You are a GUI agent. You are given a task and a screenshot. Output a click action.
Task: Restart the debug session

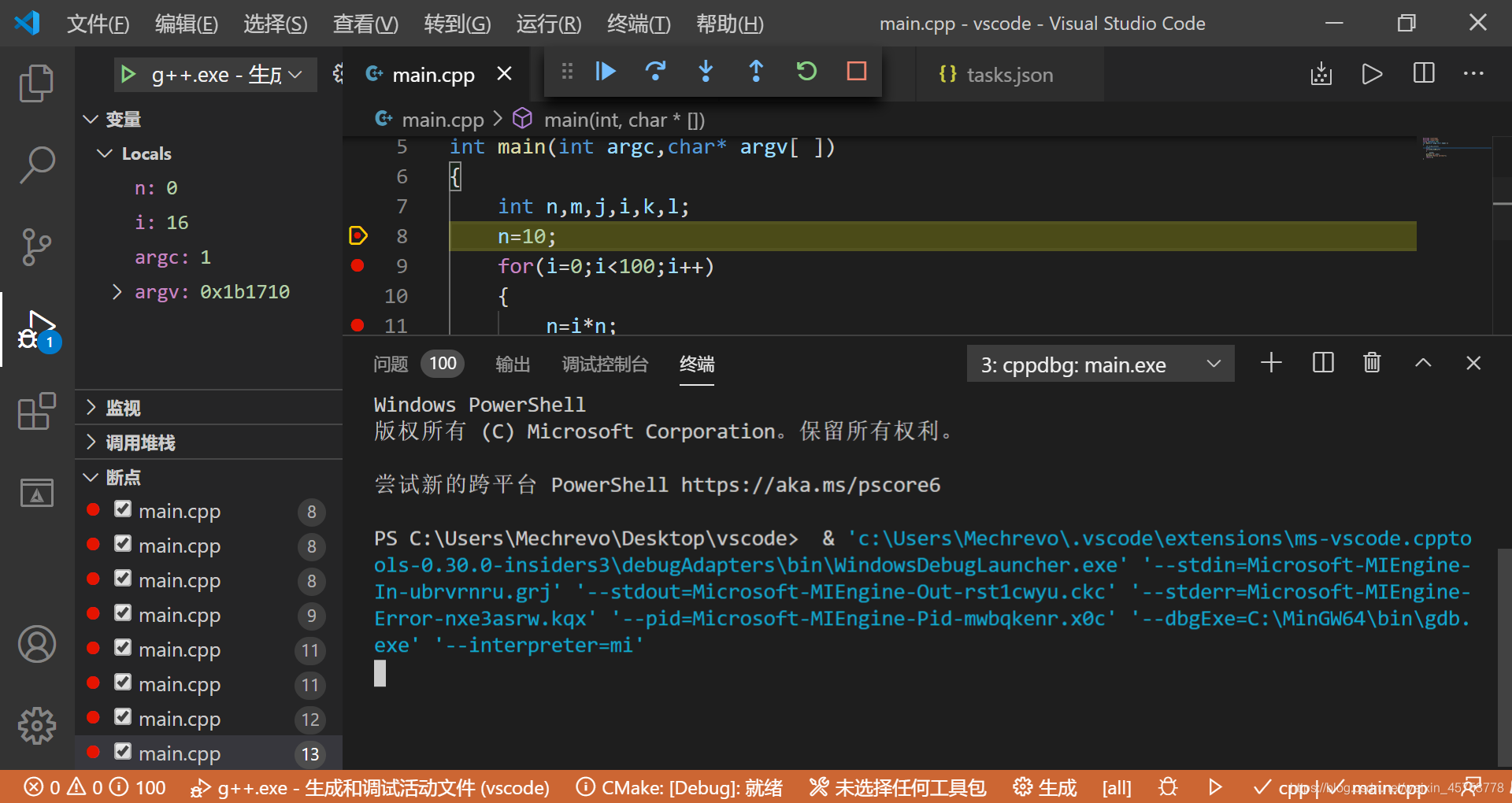pos(806,72)
